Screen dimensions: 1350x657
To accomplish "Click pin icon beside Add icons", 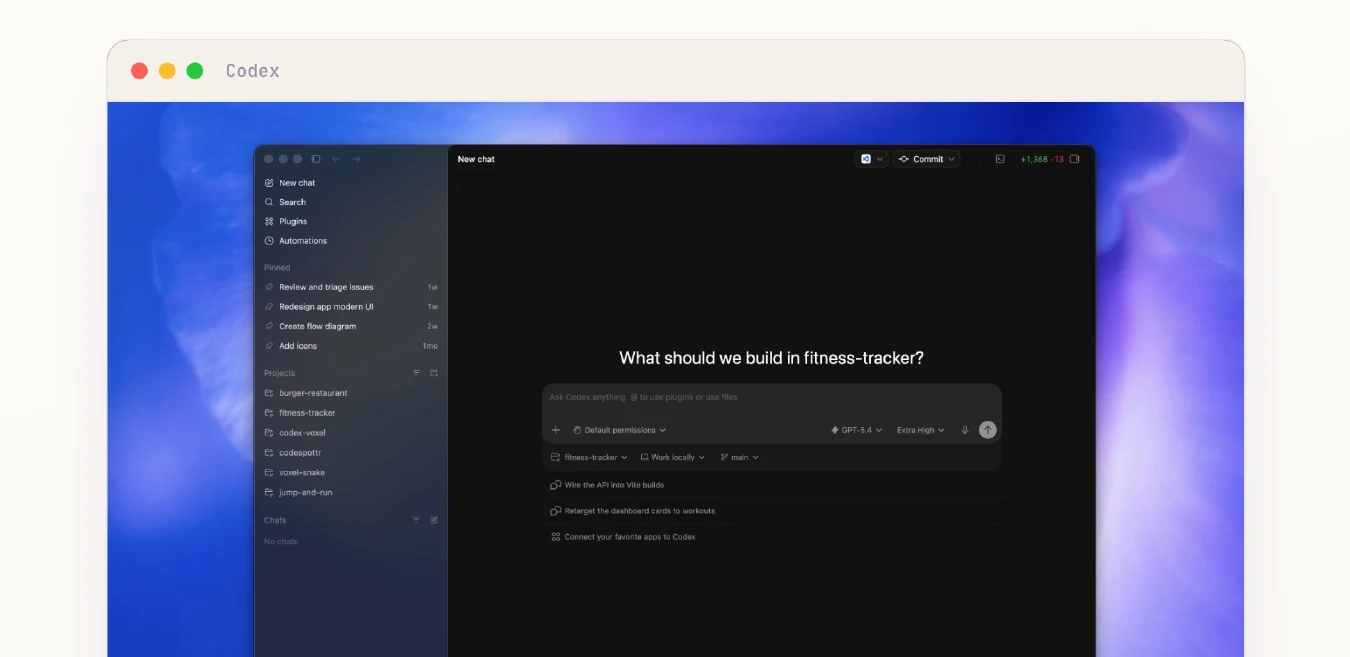I will pos(269,346).
